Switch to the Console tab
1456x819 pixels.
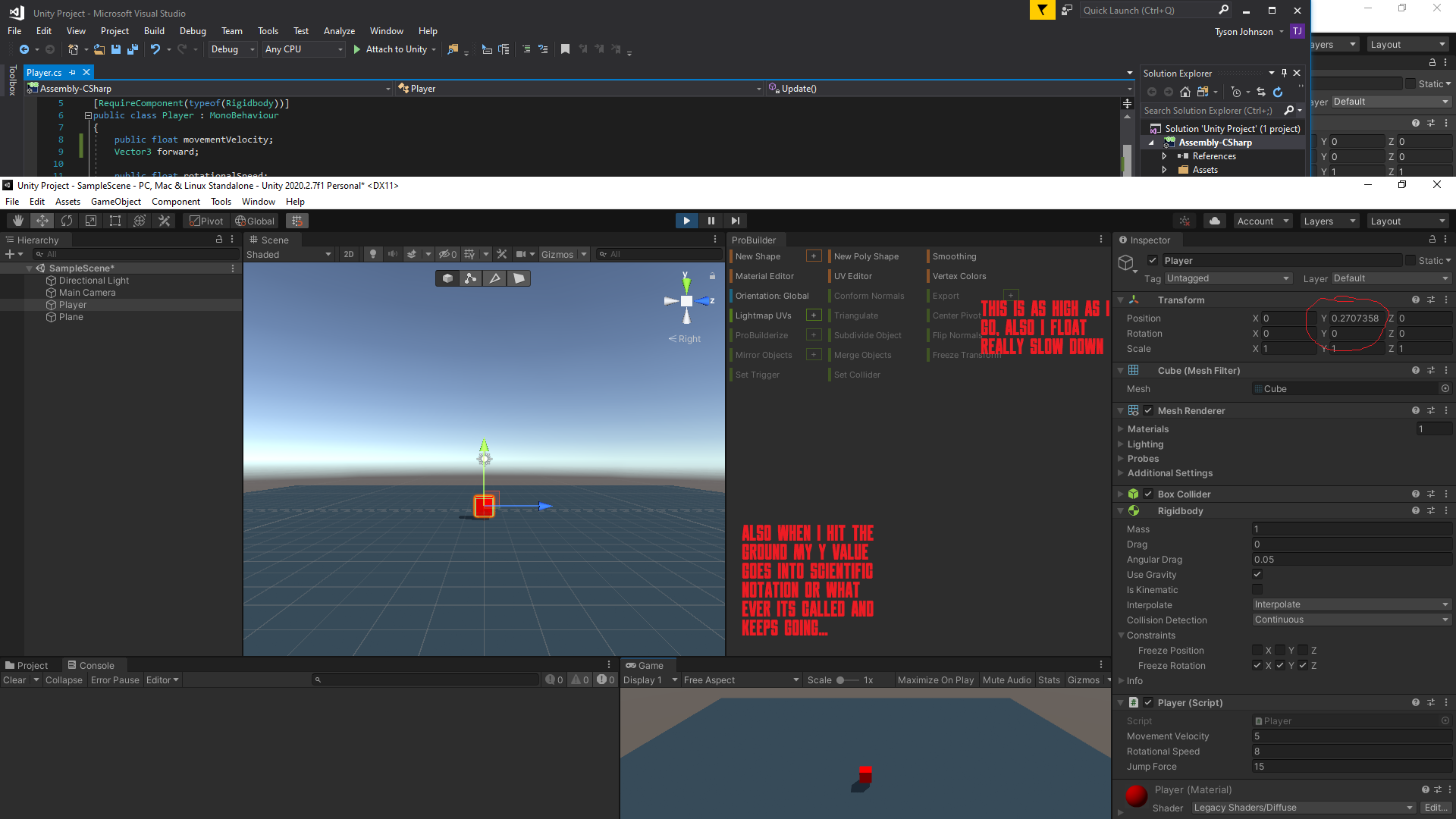pos(91,665)
